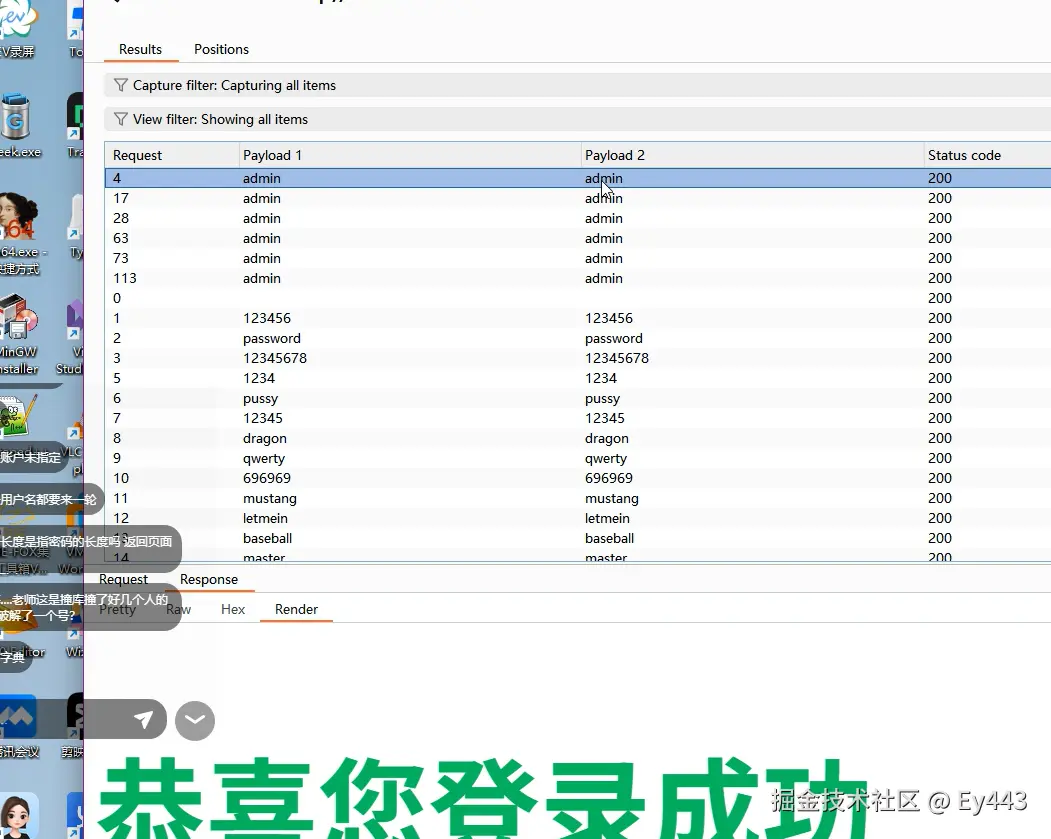Click the Capture filter funnel icon
Screen dimensions: 1051x839
point(121,85)
